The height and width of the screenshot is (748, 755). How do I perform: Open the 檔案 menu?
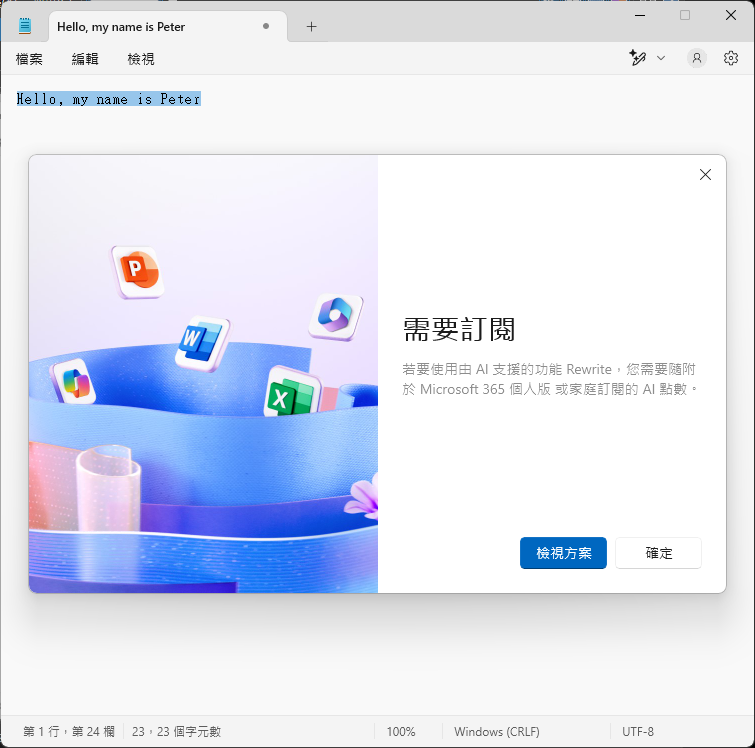(x=29, y=59)
